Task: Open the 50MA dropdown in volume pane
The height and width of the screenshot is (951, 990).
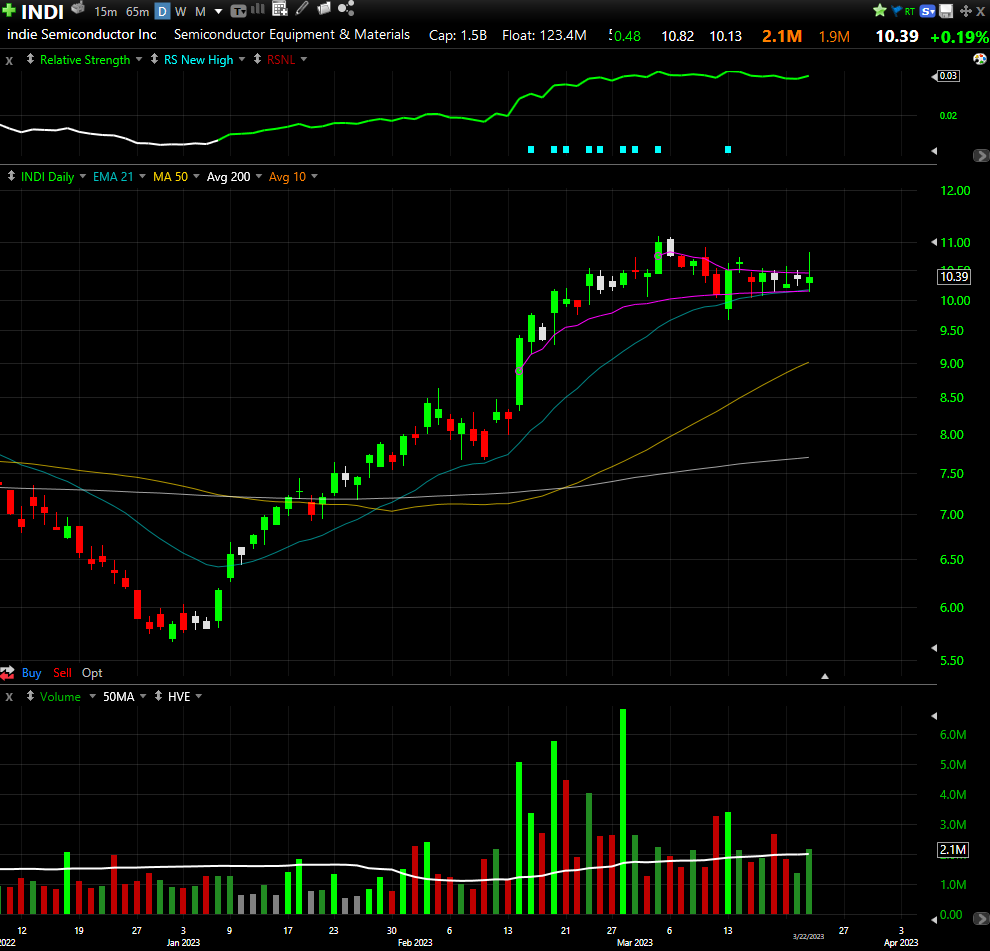Action: pos(143,696)
